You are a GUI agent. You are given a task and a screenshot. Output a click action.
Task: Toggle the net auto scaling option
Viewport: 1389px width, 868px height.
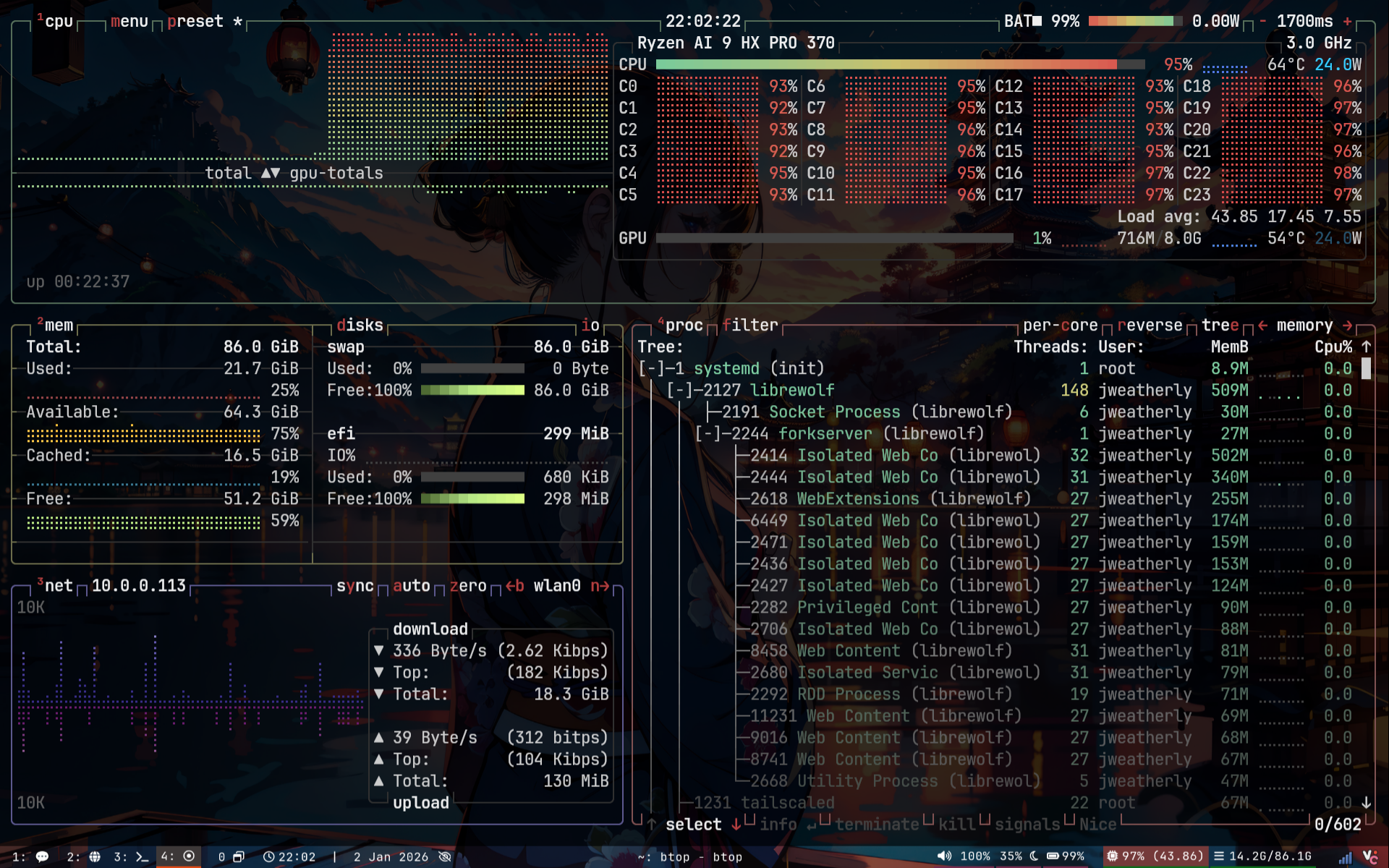pyautogui.click(x=411, y=586)
